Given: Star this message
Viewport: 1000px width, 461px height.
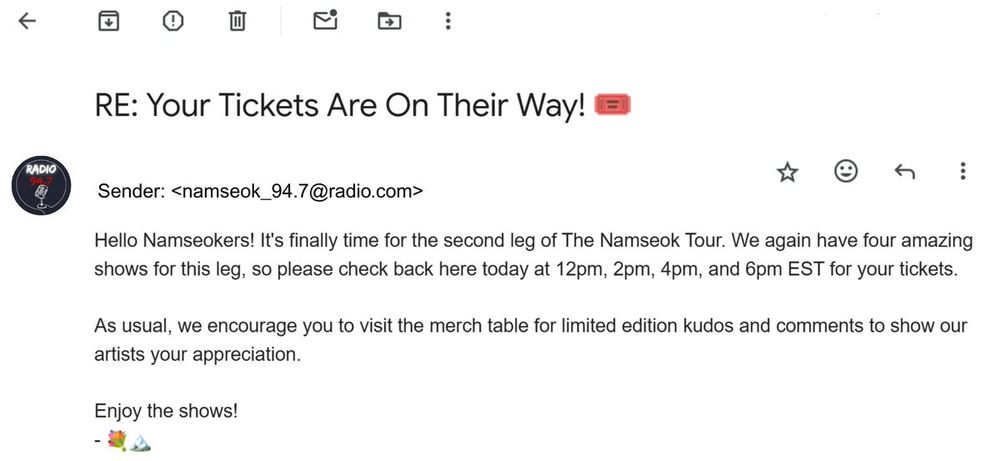Looking at the screenshot, I should pyautogui.click(x=788, y=173).
